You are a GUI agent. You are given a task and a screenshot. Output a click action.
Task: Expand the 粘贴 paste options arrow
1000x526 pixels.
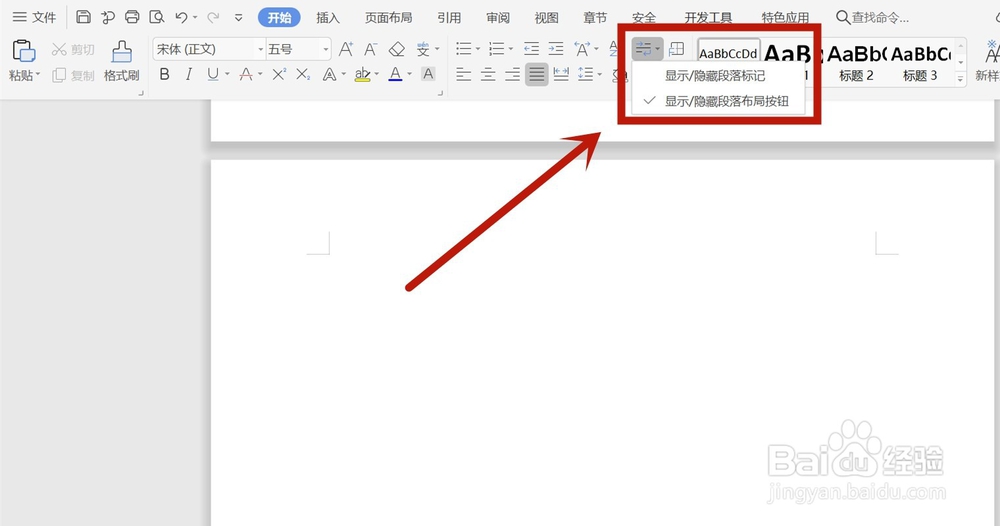(38, 75)
